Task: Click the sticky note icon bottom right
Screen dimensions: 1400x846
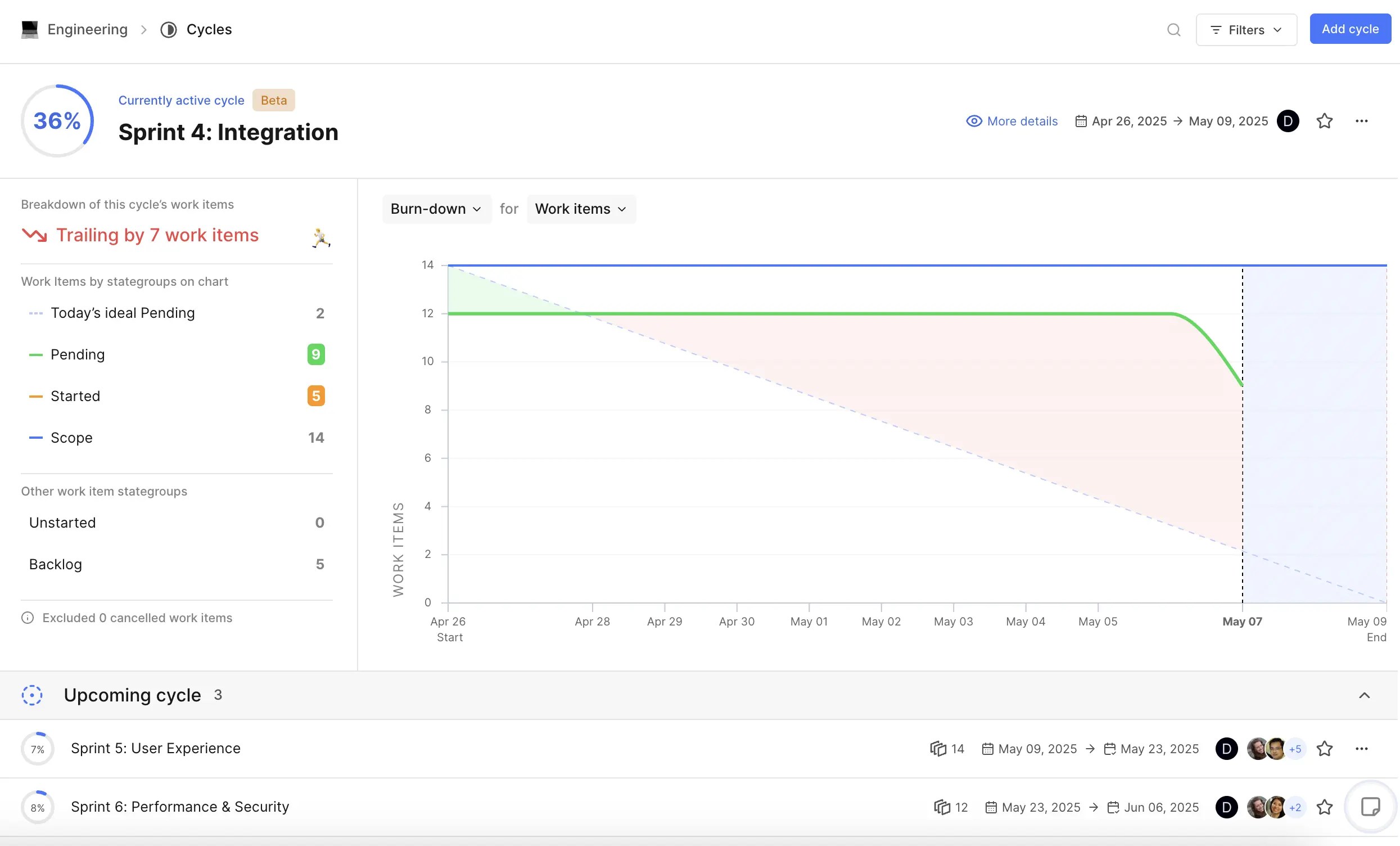Action: 1370,806
